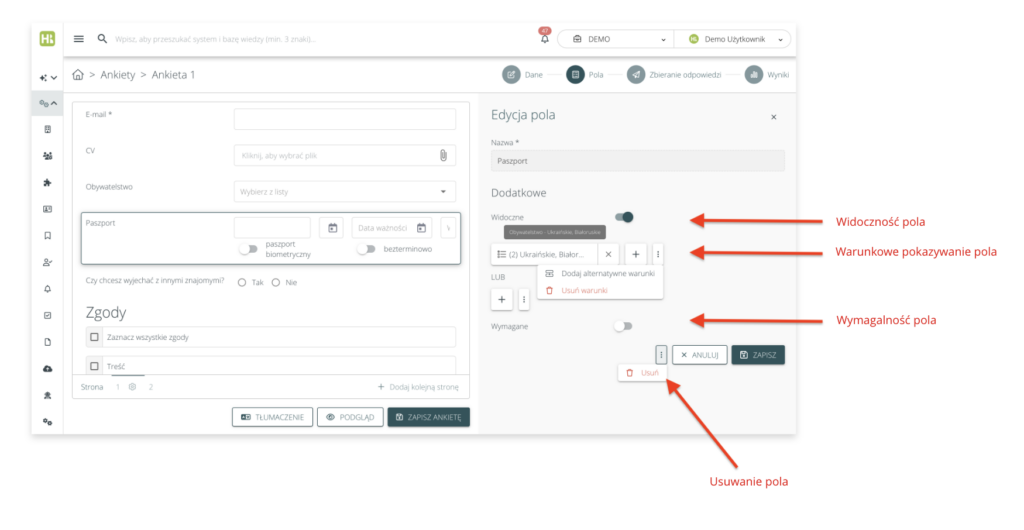Click the plus button to add condition
The height and width of the screenshot is (530, 1024).
tap(636, 255)
